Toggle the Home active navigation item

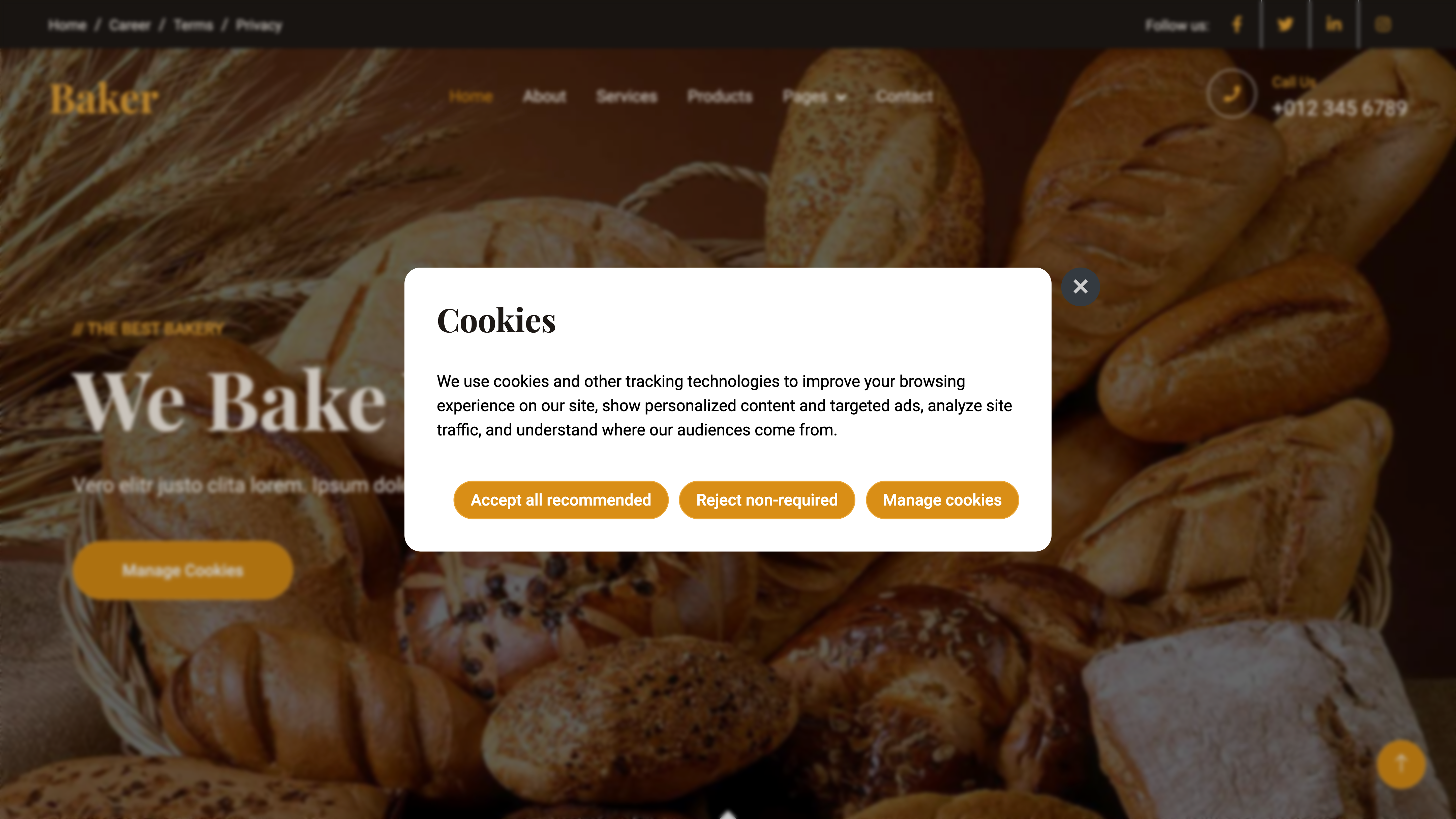coord(470,96)
